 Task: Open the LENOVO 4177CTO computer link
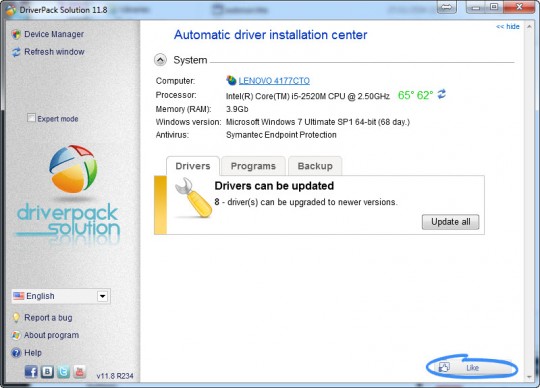coord(274,81)
